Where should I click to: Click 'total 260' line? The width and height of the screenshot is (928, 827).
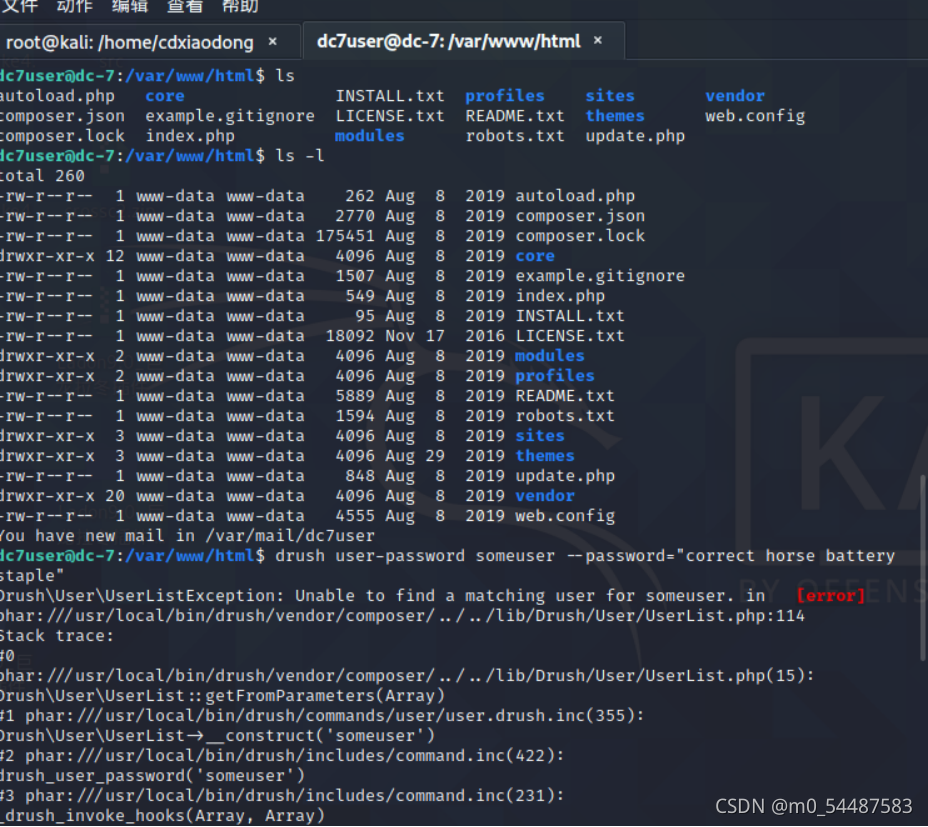click(x=42, y=176)
